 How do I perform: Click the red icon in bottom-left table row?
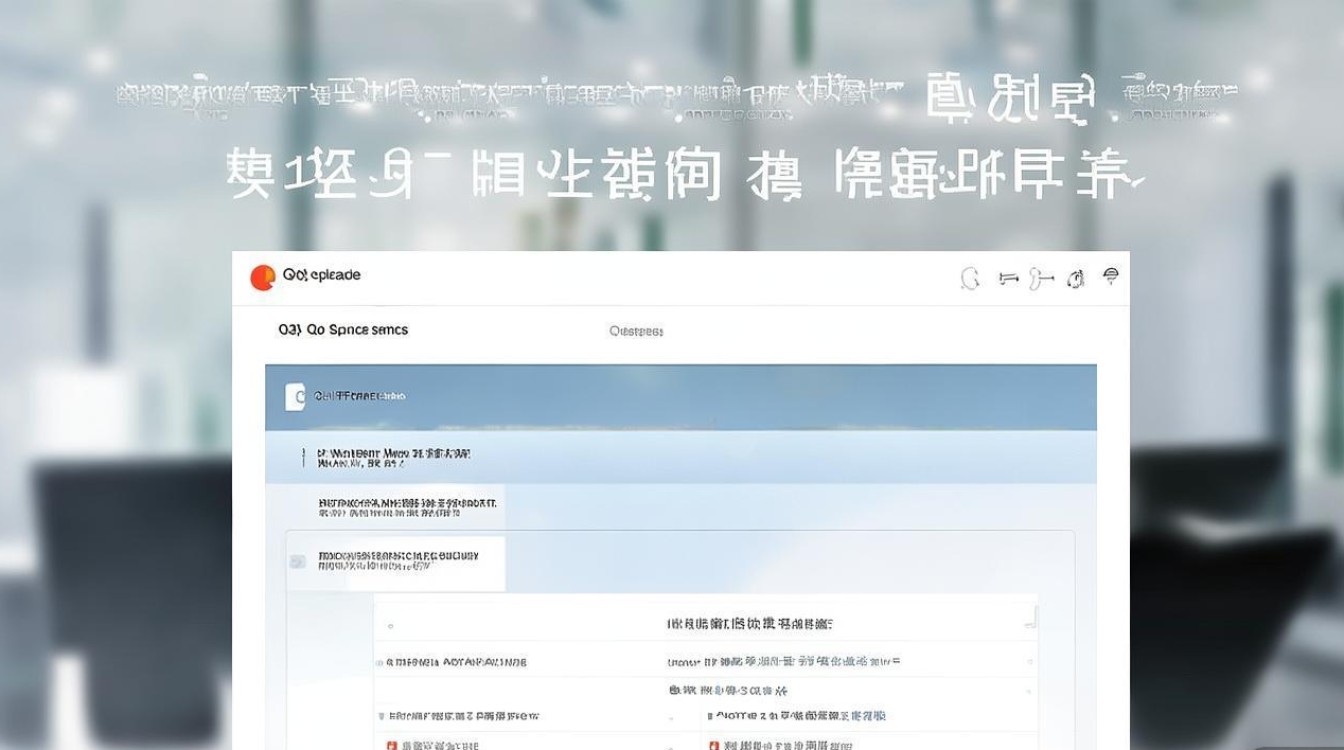click(x=392, y=745)
